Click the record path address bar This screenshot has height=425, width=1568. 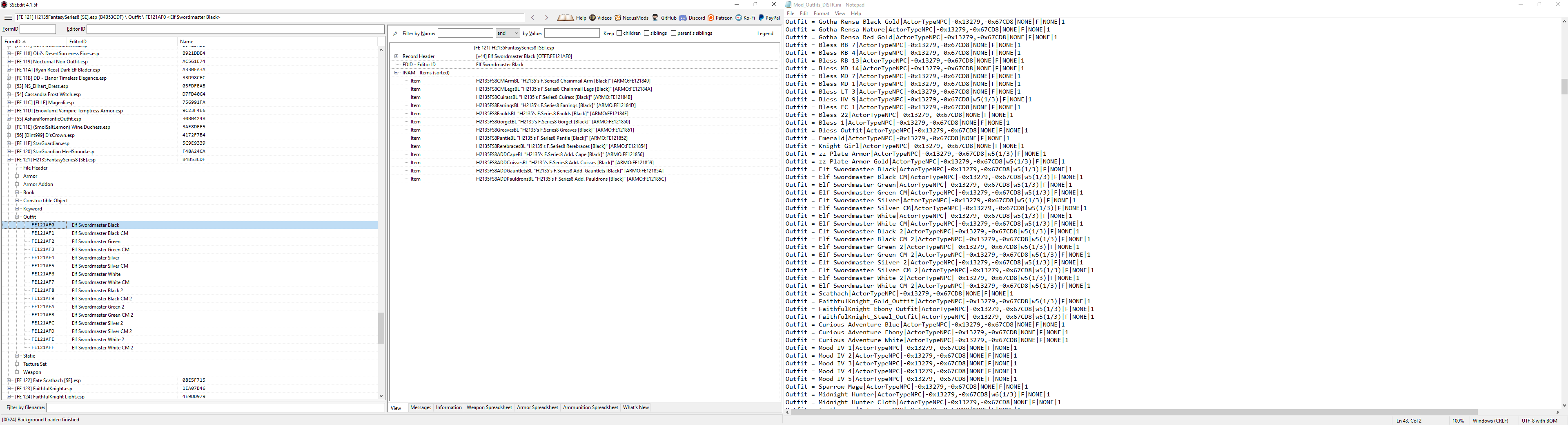click(269, 18)
